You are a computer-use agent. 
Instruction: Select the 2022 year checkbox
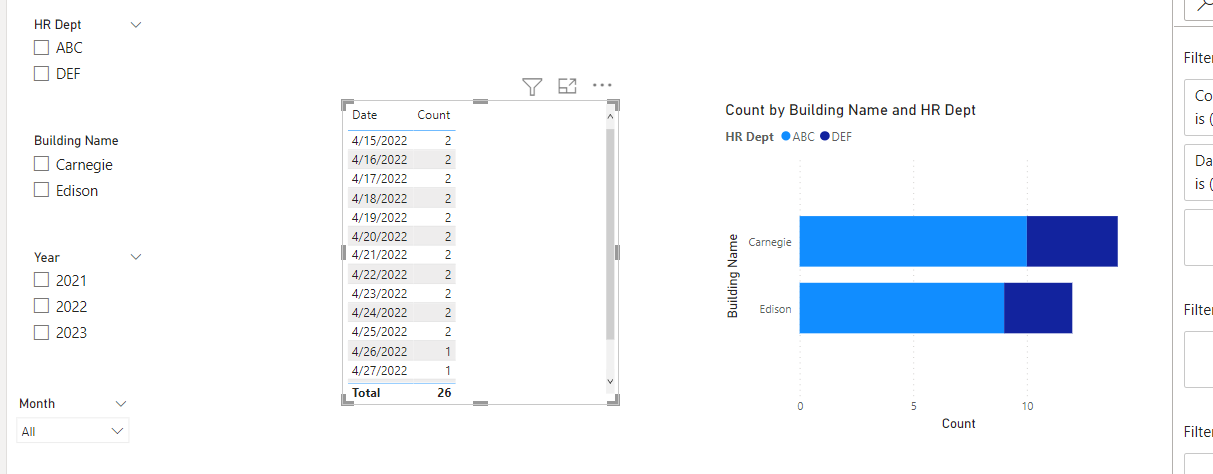(41, 306)
